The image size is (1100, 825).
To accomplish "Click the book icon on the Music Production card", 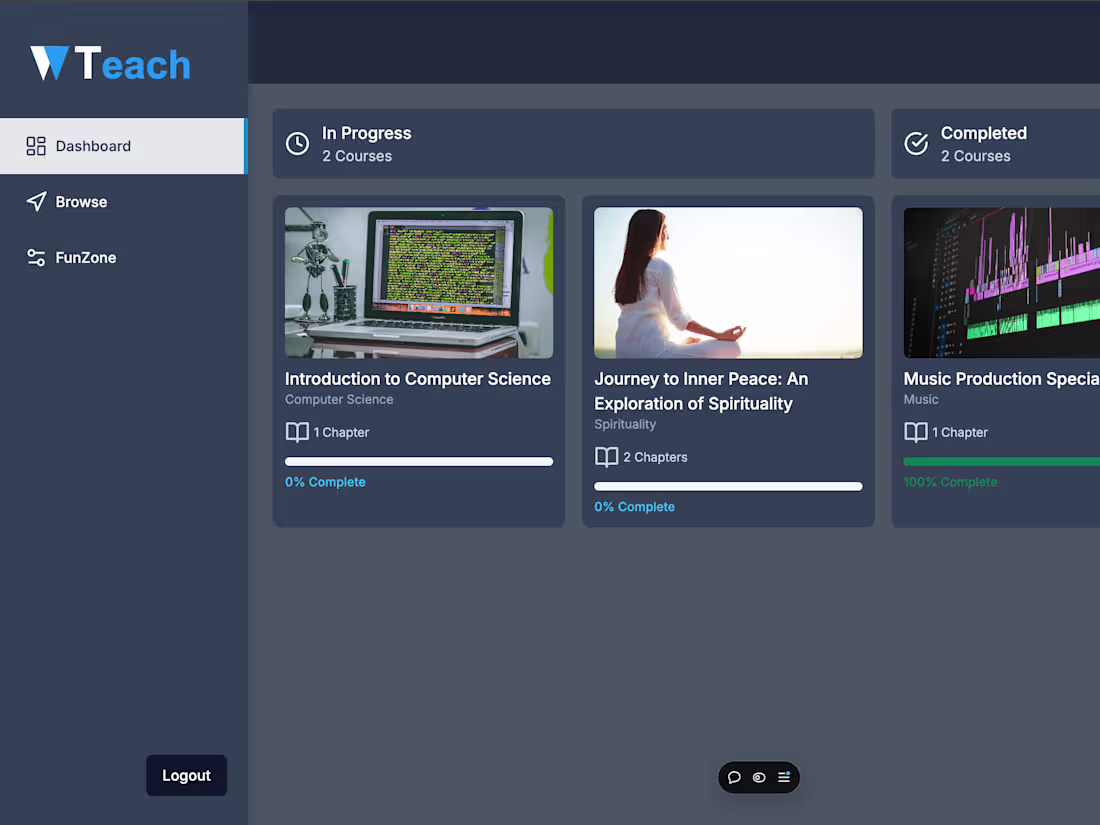I will [x=916, y=432].
